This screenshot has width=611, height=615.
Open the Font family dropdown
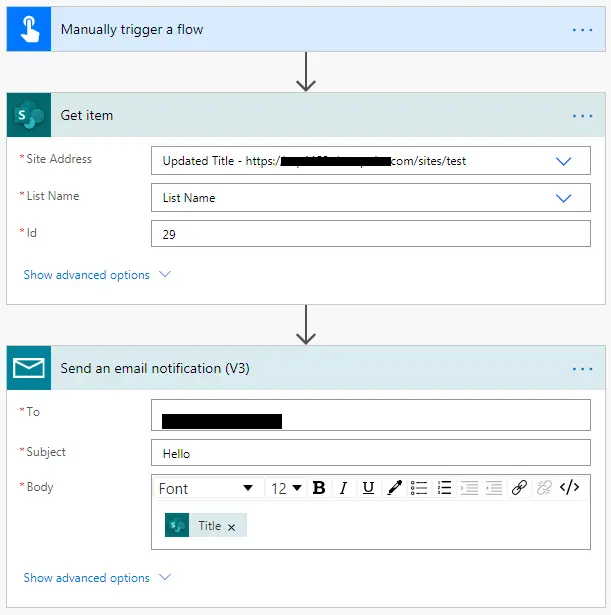[206, 488]
